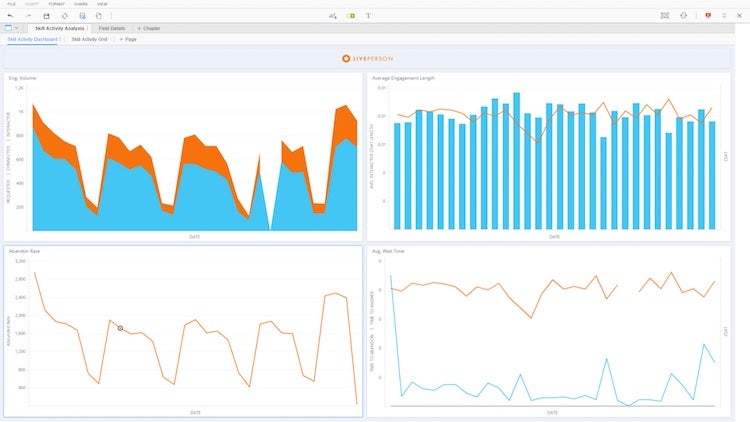Click the DATE axis label under Average Engagement Length
750x422 pixels.
554,237
